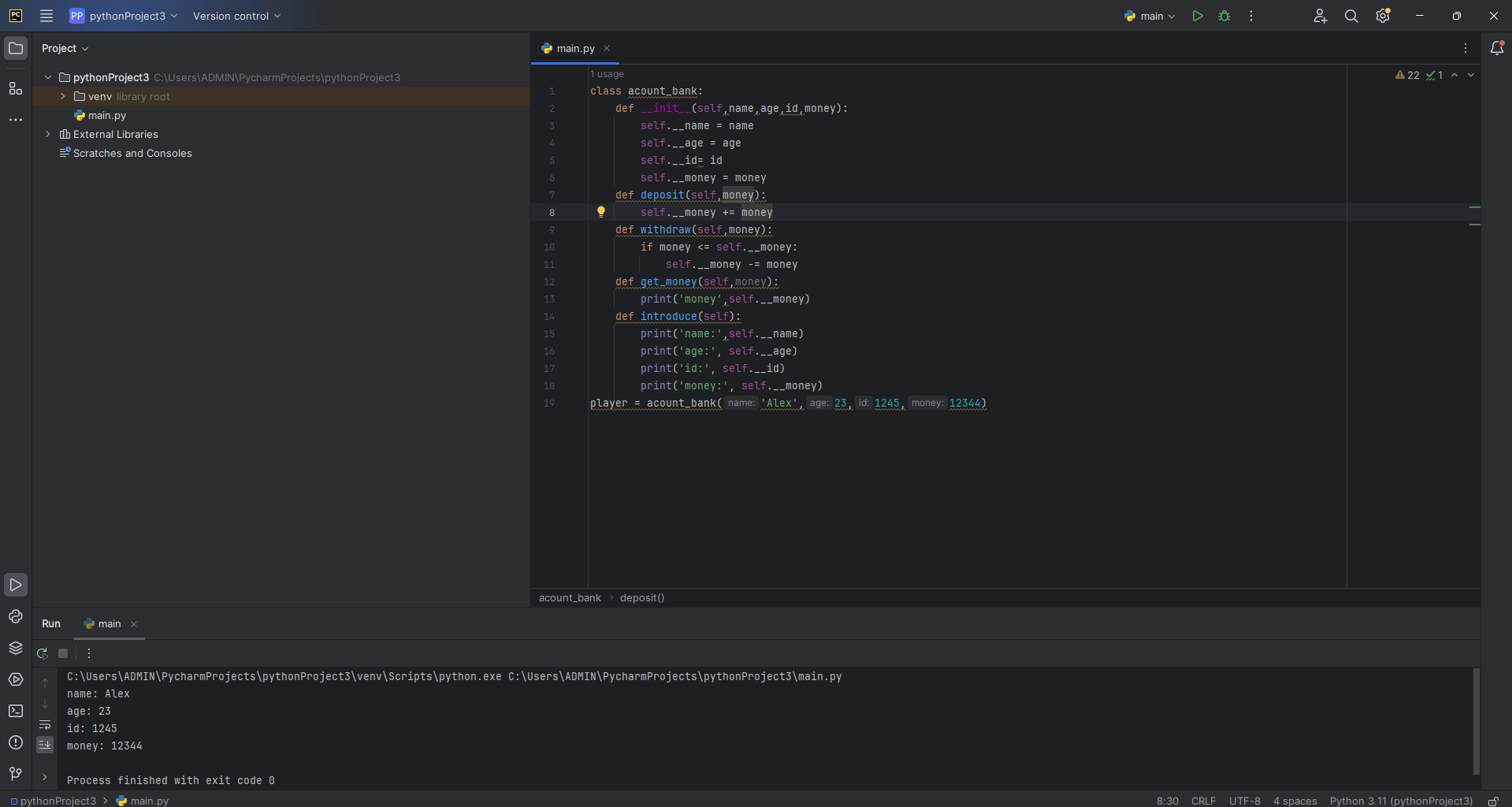Open Search Everywhere magnifier
The width and height of the screenshot is (1512, 807).
coord(1351,16)
